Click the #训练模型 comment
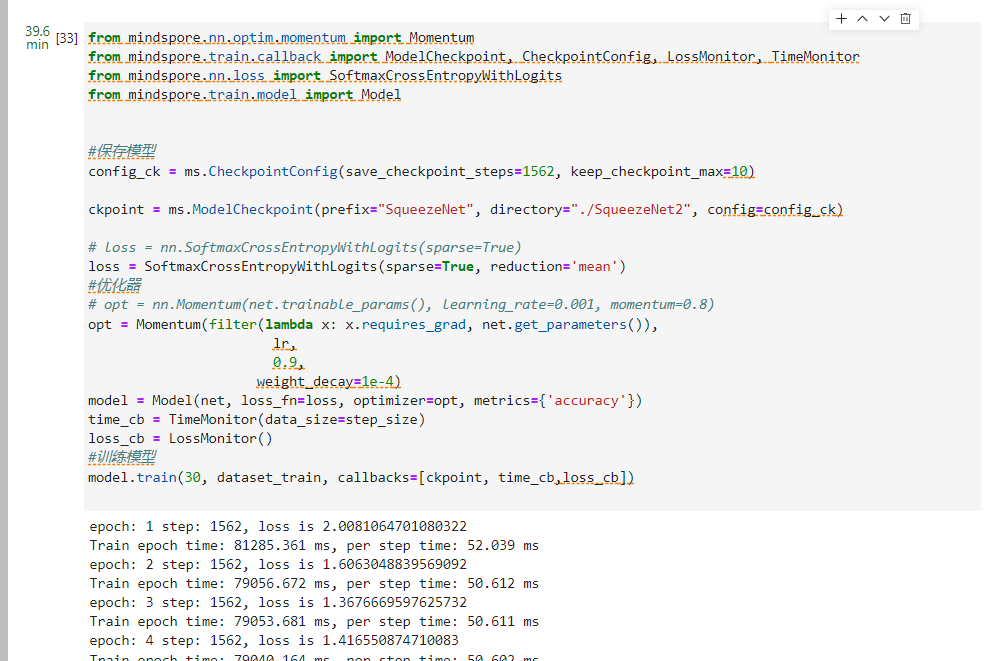 pyautogui.click(x=122, y=457)
